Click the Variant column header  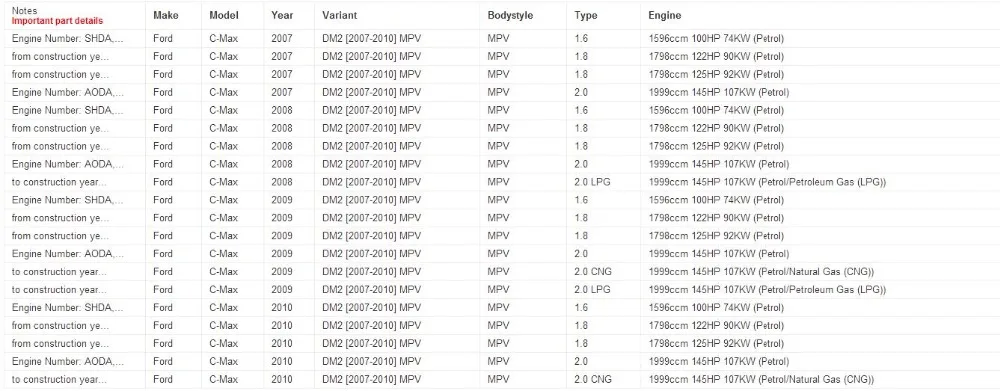340,15
